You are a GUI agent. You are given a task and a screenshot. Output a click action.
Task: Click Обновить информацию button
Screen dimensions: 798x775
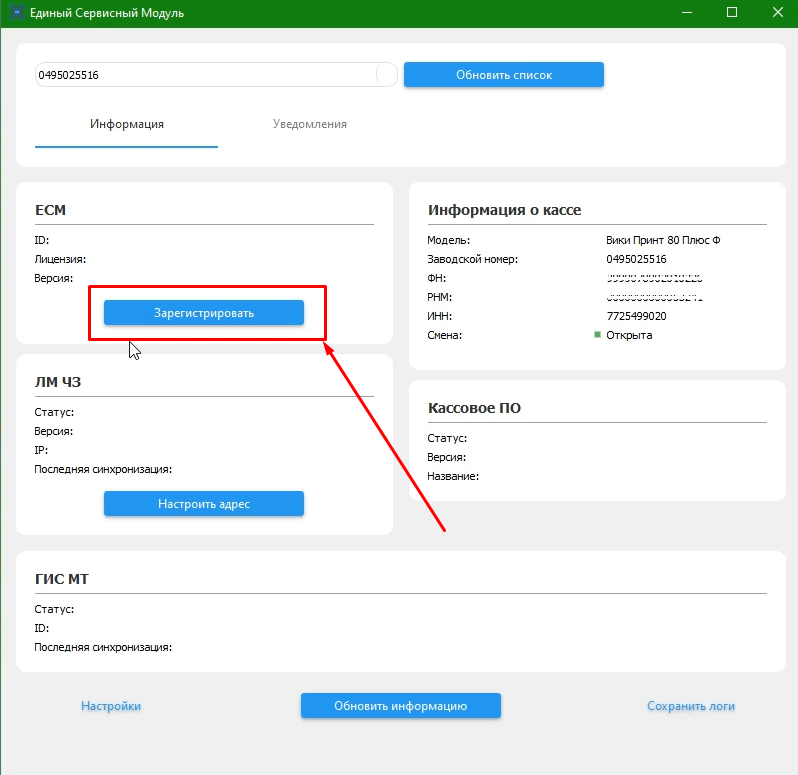[401, 705]
